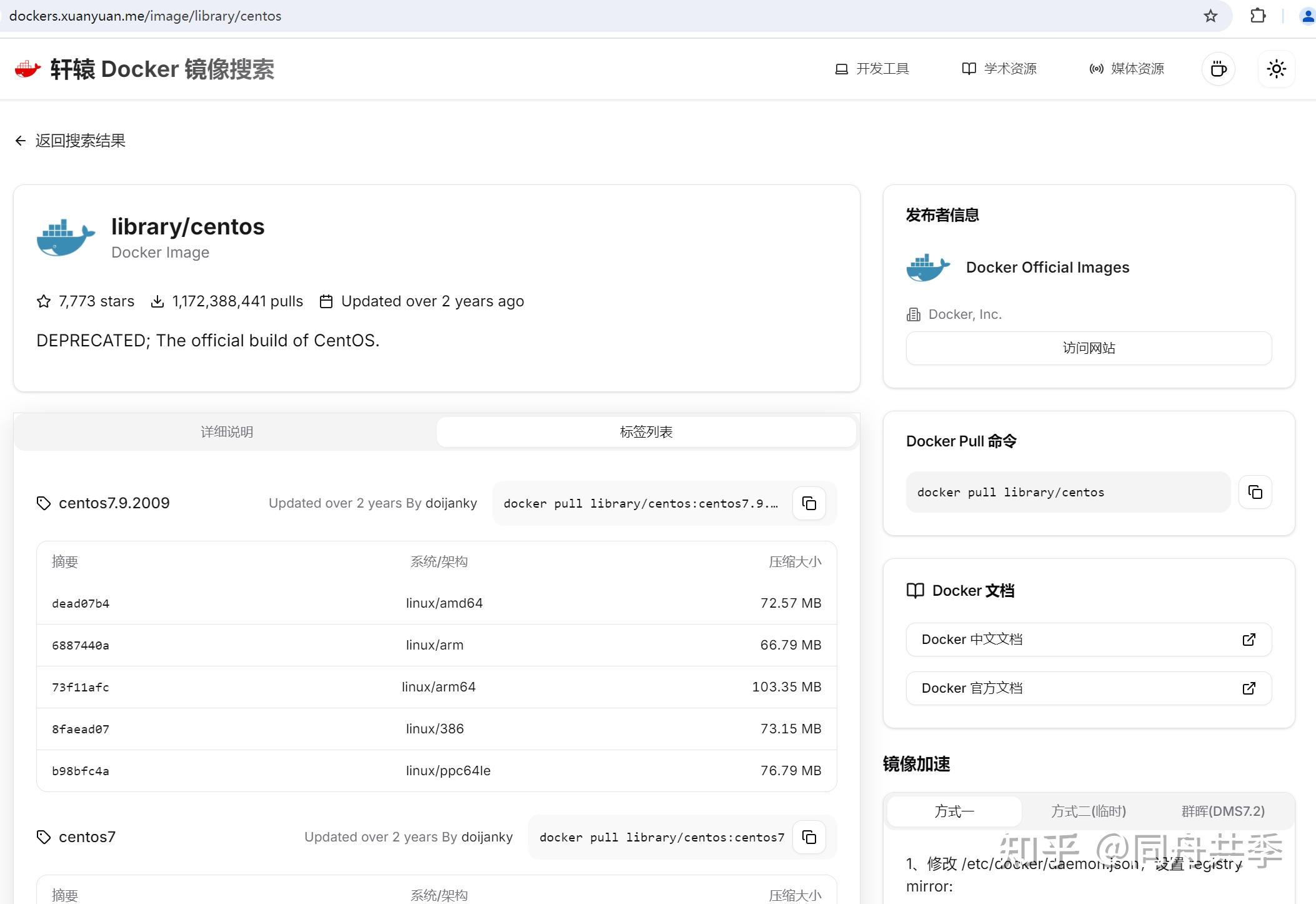Screen dimensions: 1316x904
Task: Click the broadcast icon next to 媒体资源
Action: click(x=1096, y=69)
